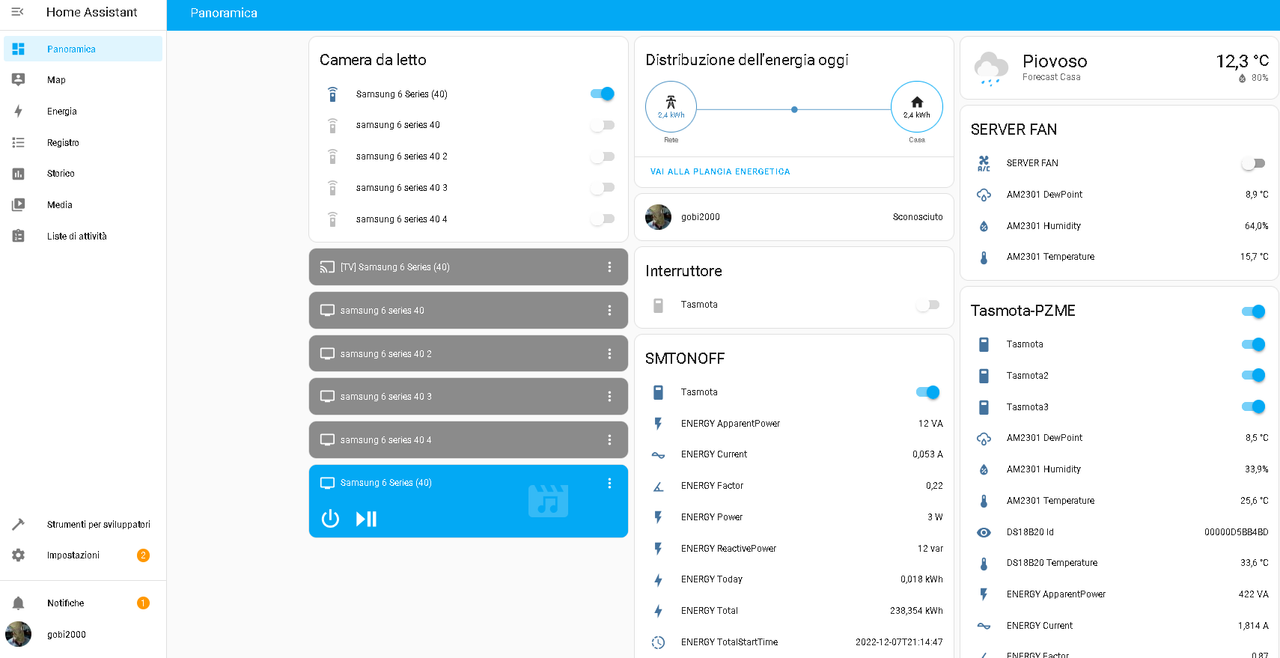Click AM2301 Humidity icon in SERVER FAN card
The height and width of the screenshot is (658, 1280).
click(983, 226)
